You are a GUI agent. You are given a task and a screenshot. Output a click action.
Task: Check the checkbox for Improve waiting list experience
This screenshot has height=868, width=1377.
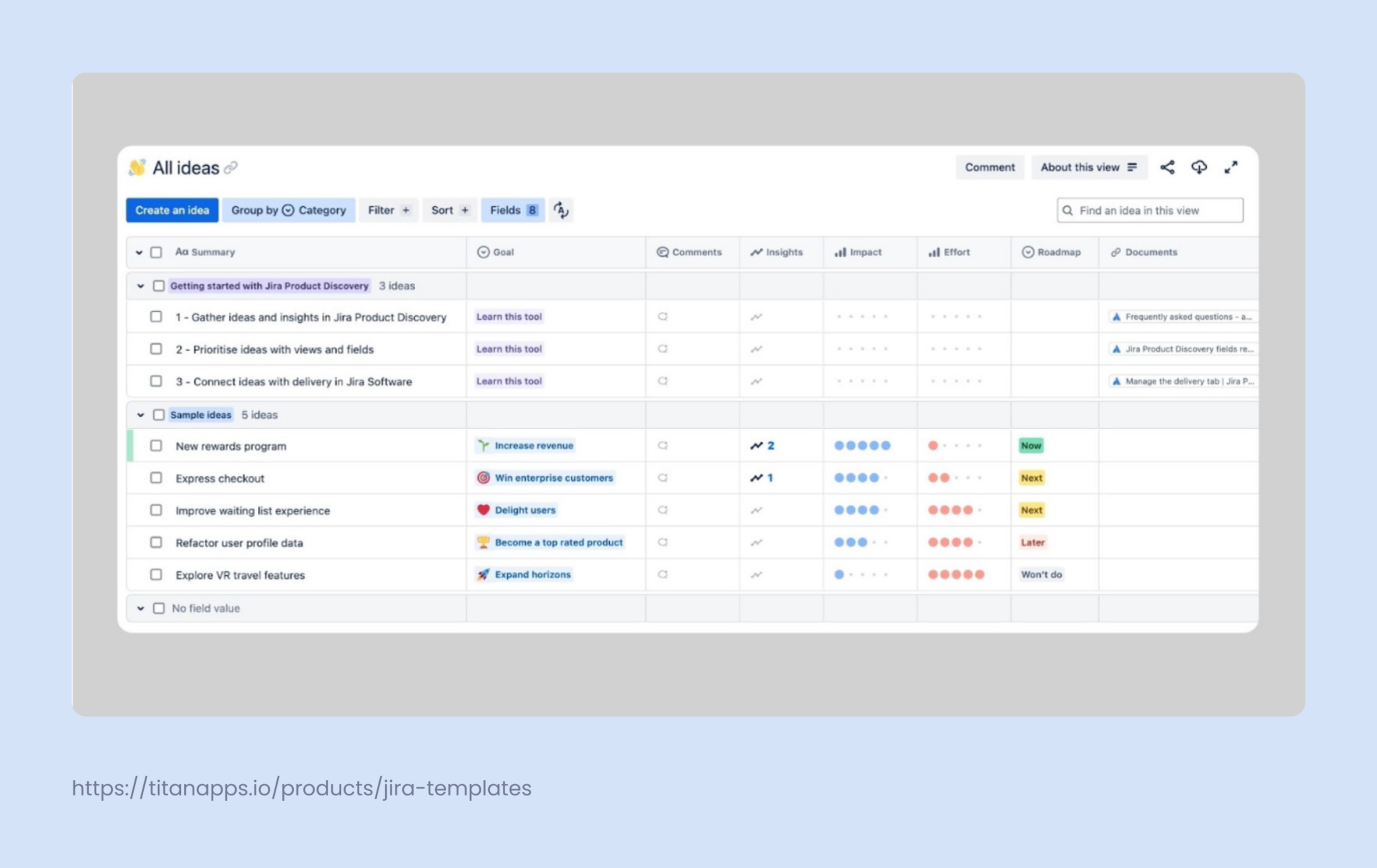tap(157, 510)
